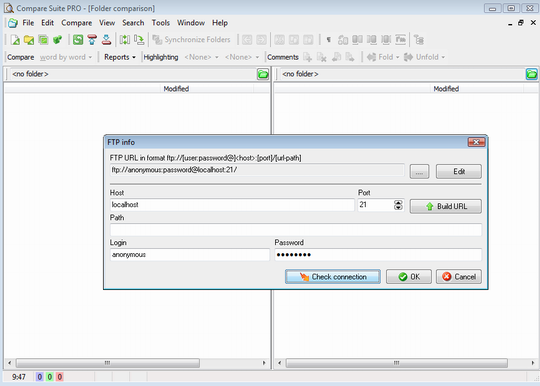The image size is (540, 386).
Task: Click the add comment icon
Action: tap(307, 57)
